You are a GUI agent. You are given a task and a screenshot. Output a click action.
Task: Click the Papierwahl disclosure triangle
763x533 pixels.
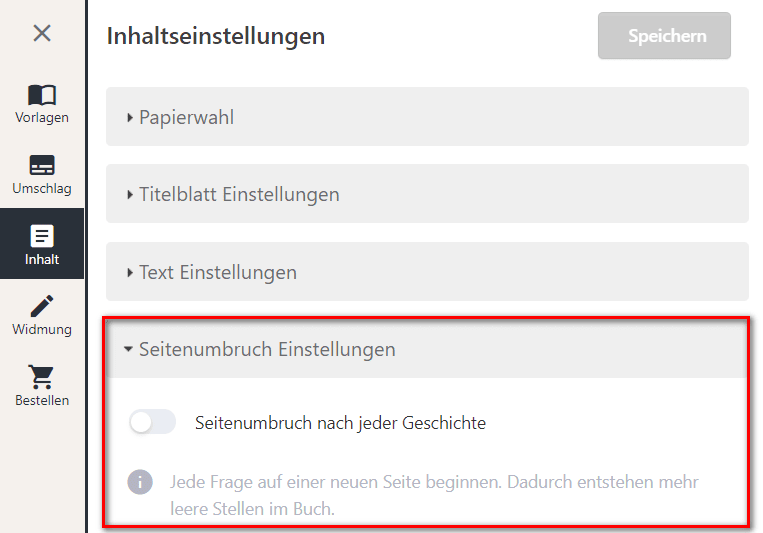(x=129, y=117)
